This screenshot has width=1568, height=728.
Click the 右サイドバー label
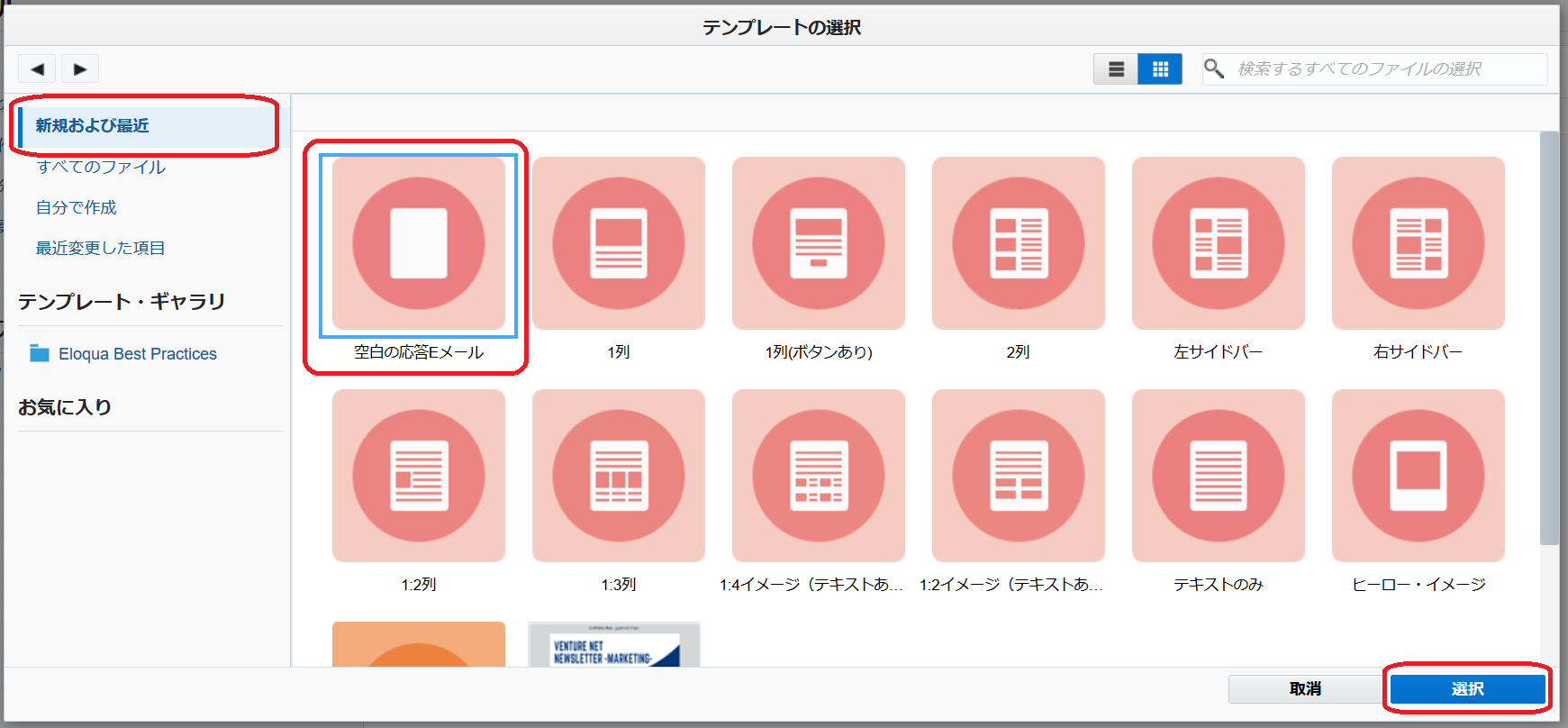[x=1418, y=352]
